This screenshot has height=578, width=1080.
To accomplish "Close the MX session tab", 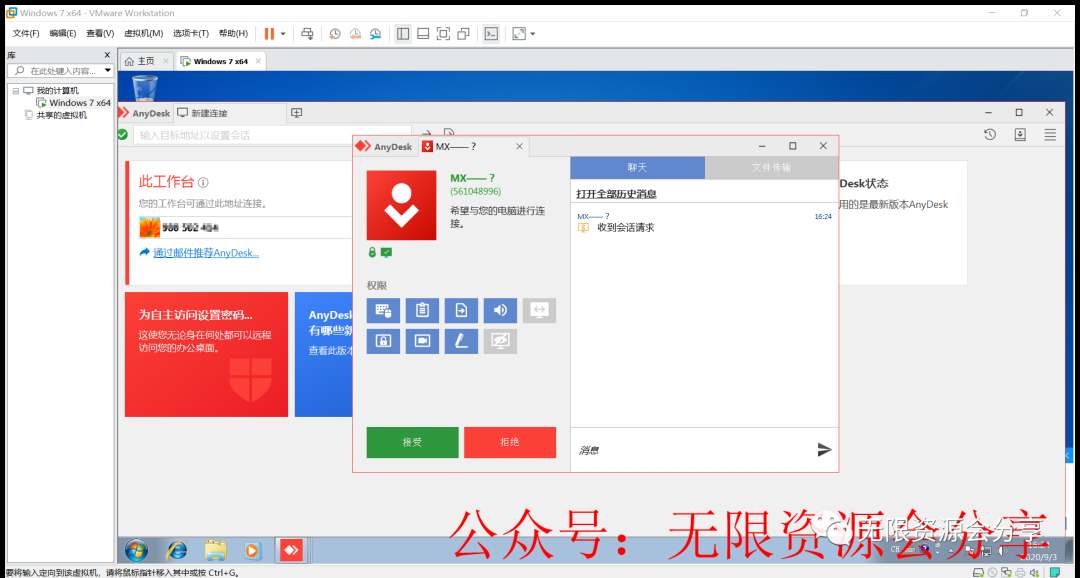I will pos(519,146).
